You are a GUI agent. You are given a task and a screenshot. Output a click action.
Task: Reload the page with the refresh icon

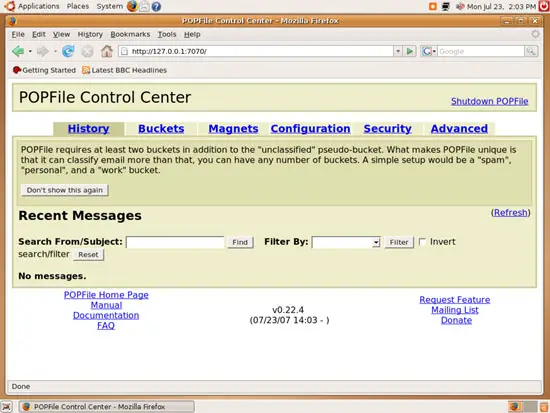tap(68, 52)
